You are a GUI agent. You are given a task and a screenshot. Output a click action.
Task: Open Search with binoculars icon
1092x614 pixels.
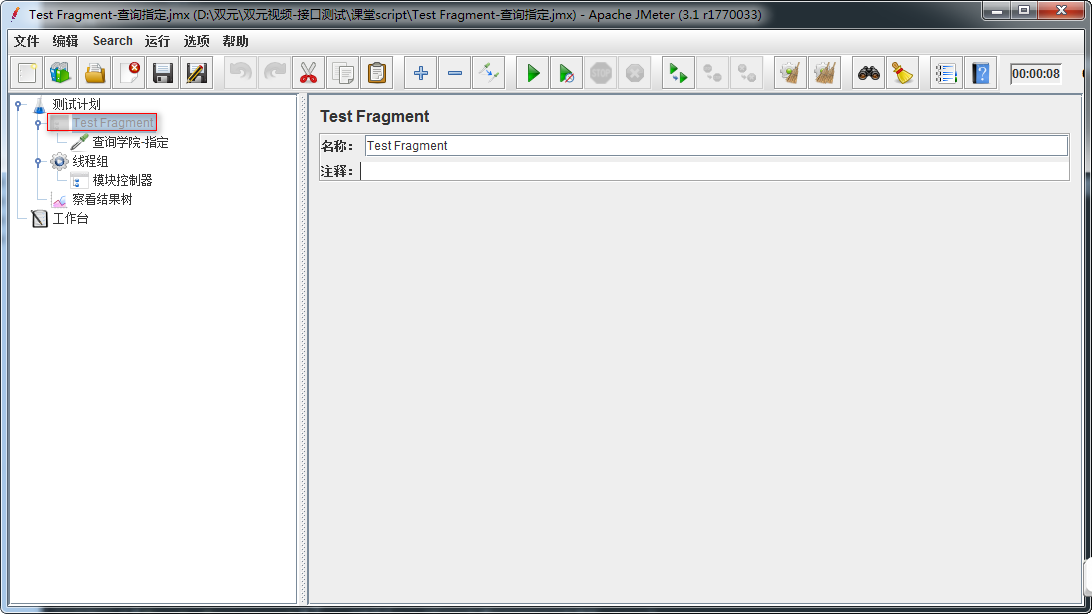[x=868, y=73]
